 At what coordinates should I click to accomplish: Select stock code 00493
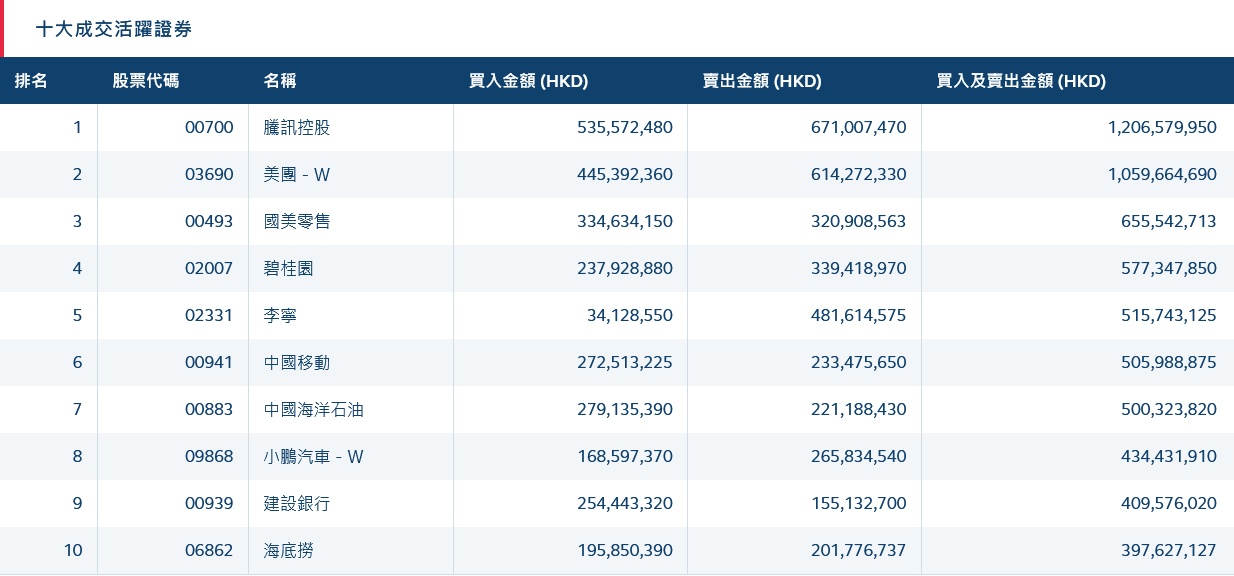(209, 221)
